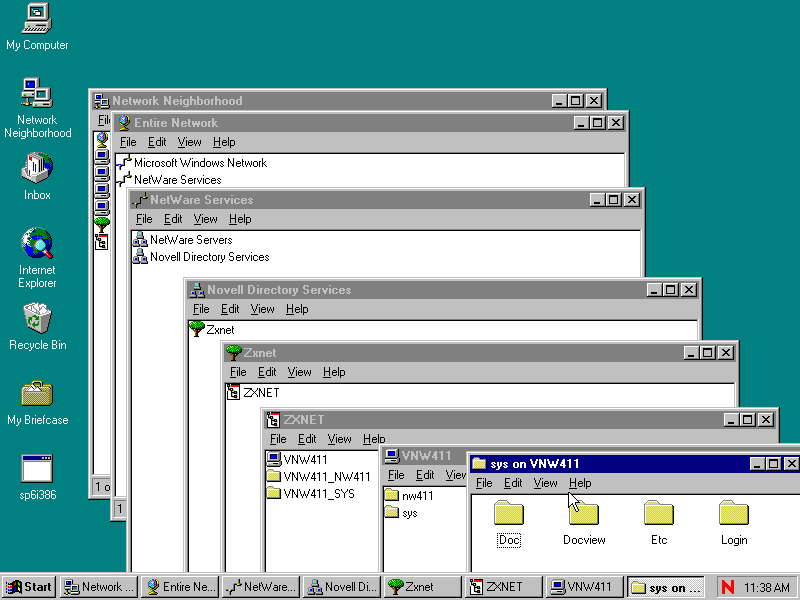
Task: Switch to VNW411 taskbar button
Action: pos(585,587)
